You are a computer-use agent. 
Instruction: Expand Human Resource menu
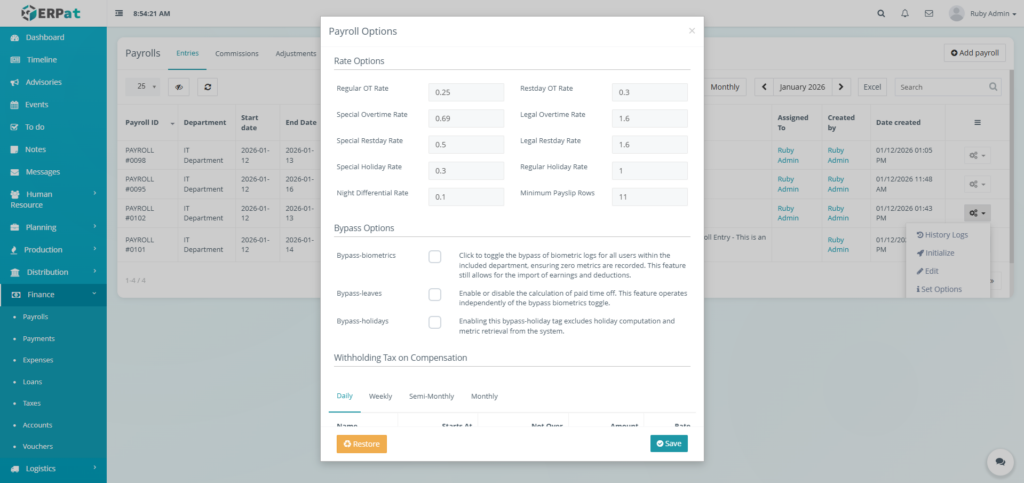point(54,199)
